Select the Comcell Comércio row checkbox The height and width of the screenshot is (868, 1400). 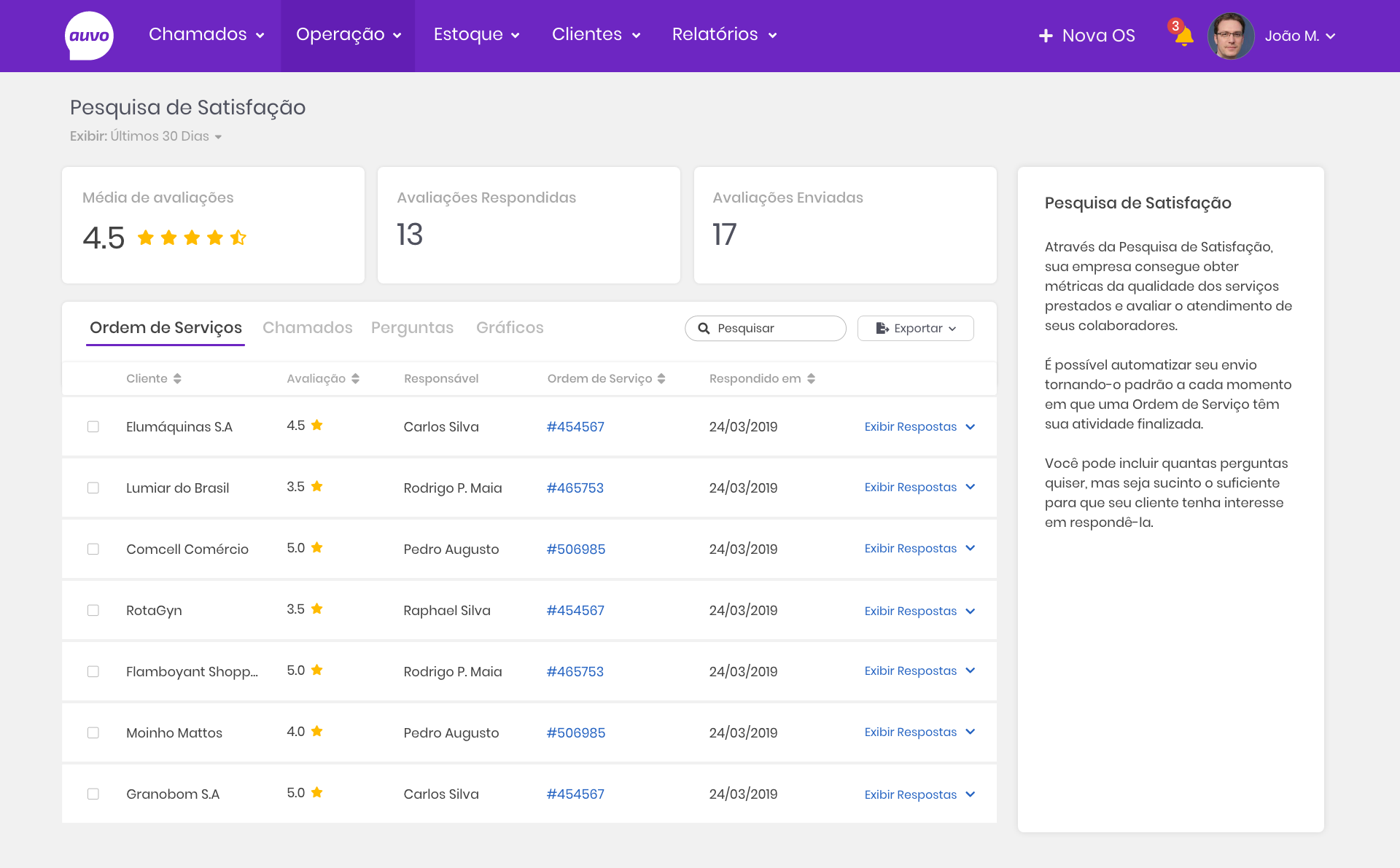pos(93,550)
